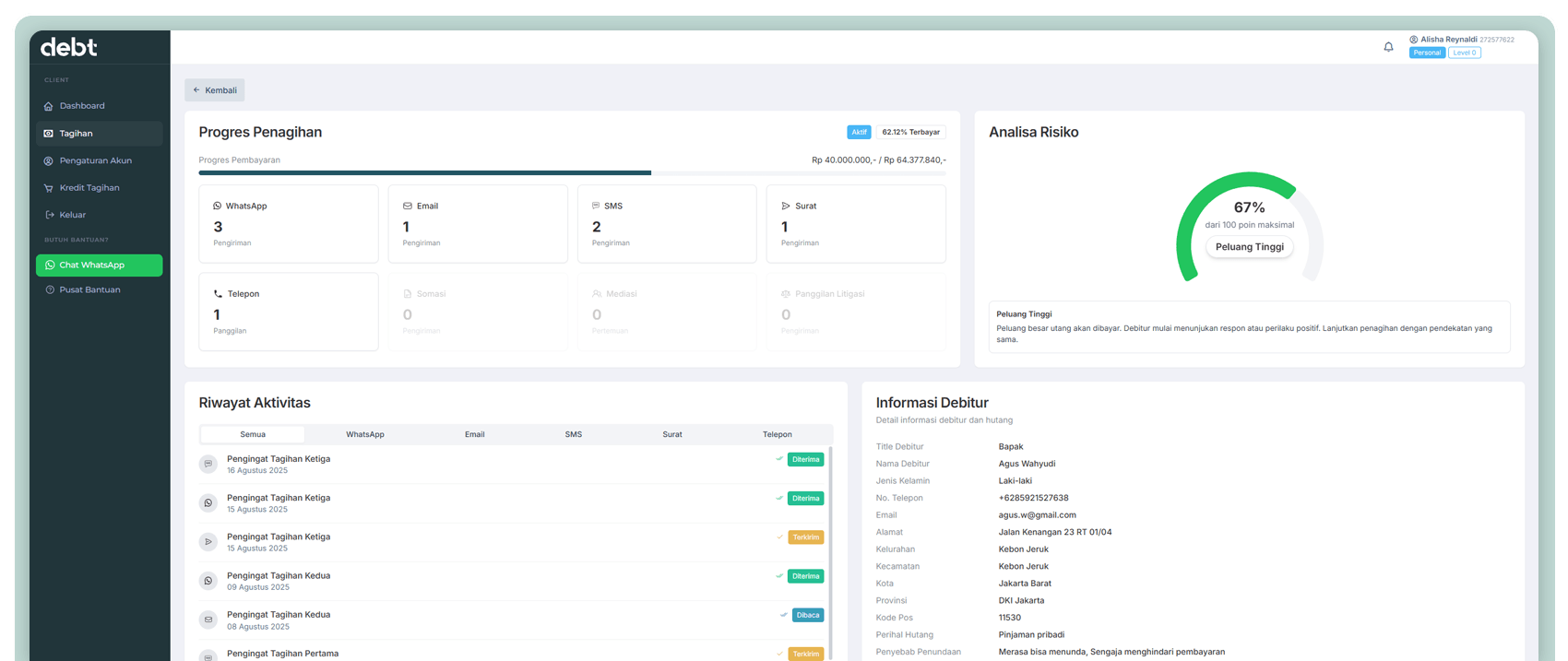Select the Surat activity tab

pos(672,434)
